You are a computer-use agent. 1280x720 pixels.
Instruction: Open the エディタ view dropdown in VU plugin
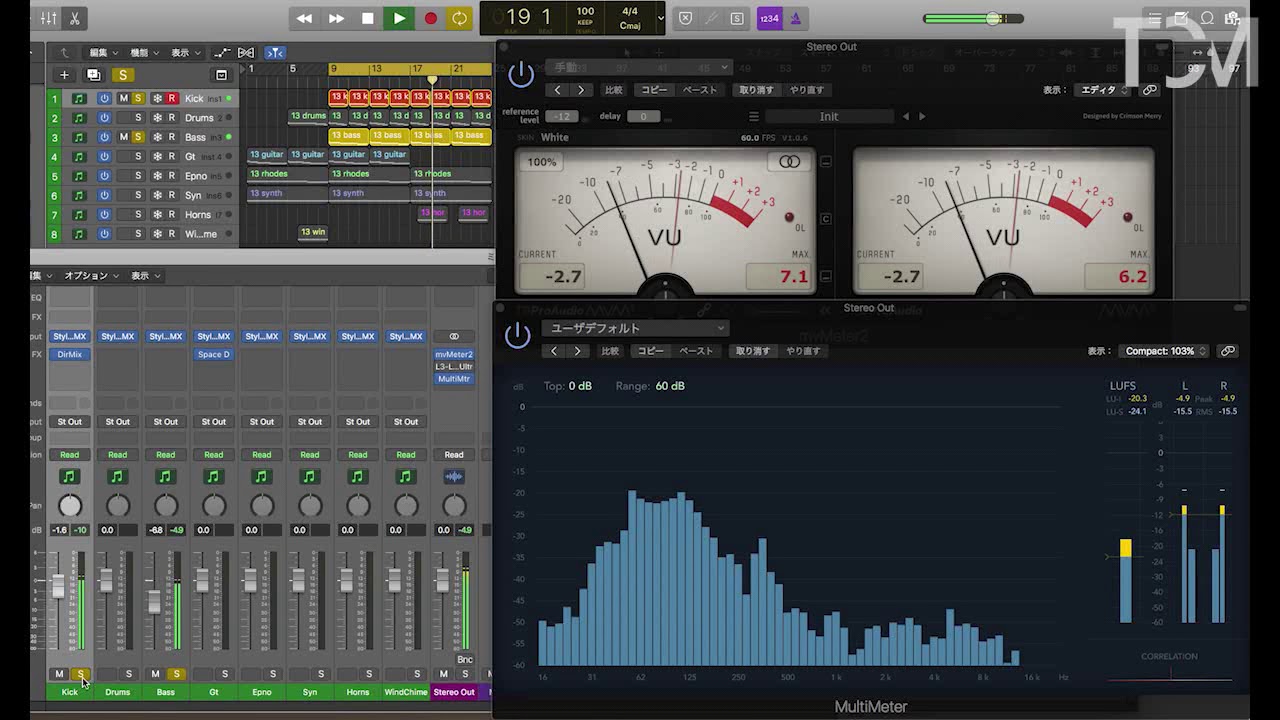1103,90
